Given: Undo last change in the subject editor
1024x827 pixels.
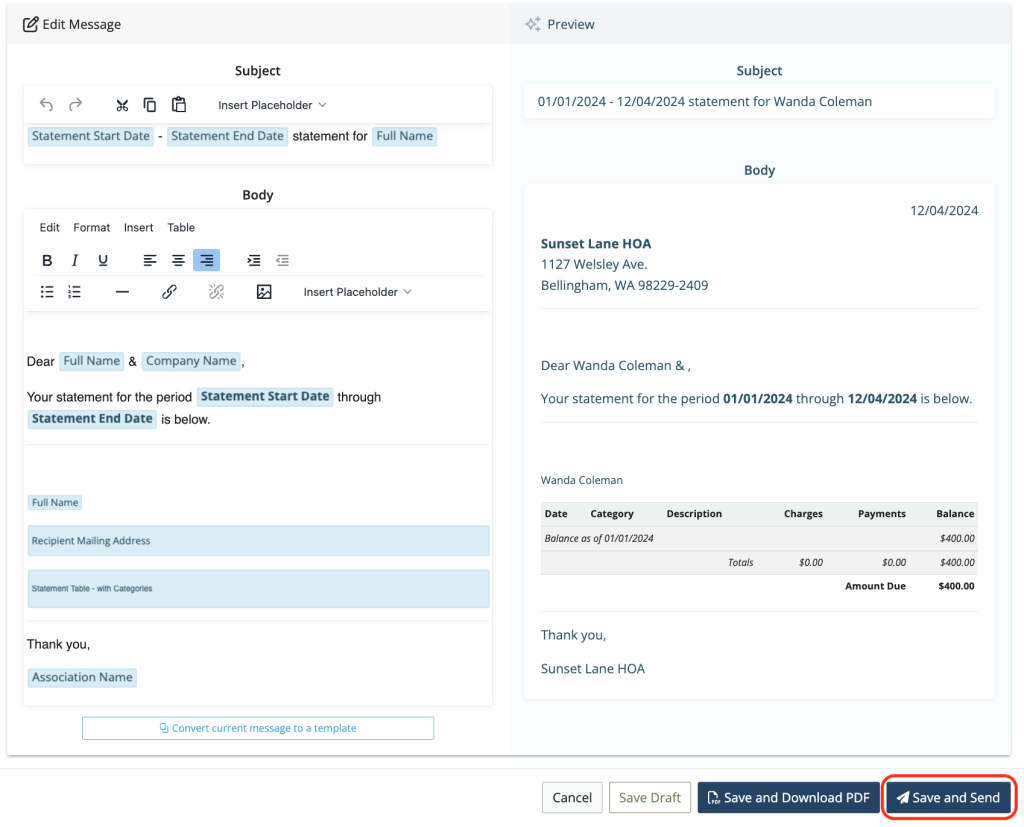Looking at the screenshot, I should click(x=46, y=104).
